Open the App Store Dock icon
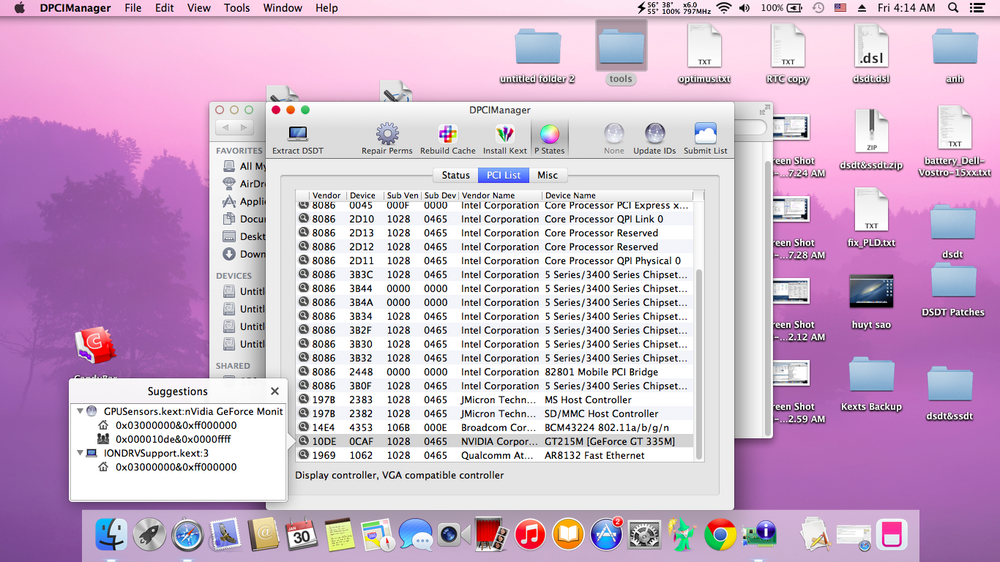 pos(605,535)
